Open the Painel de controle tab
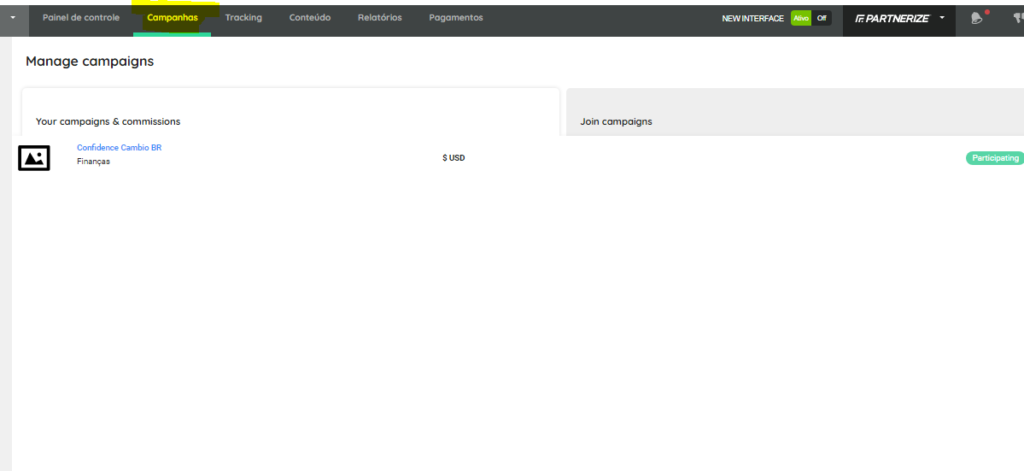 click(81, 18)
